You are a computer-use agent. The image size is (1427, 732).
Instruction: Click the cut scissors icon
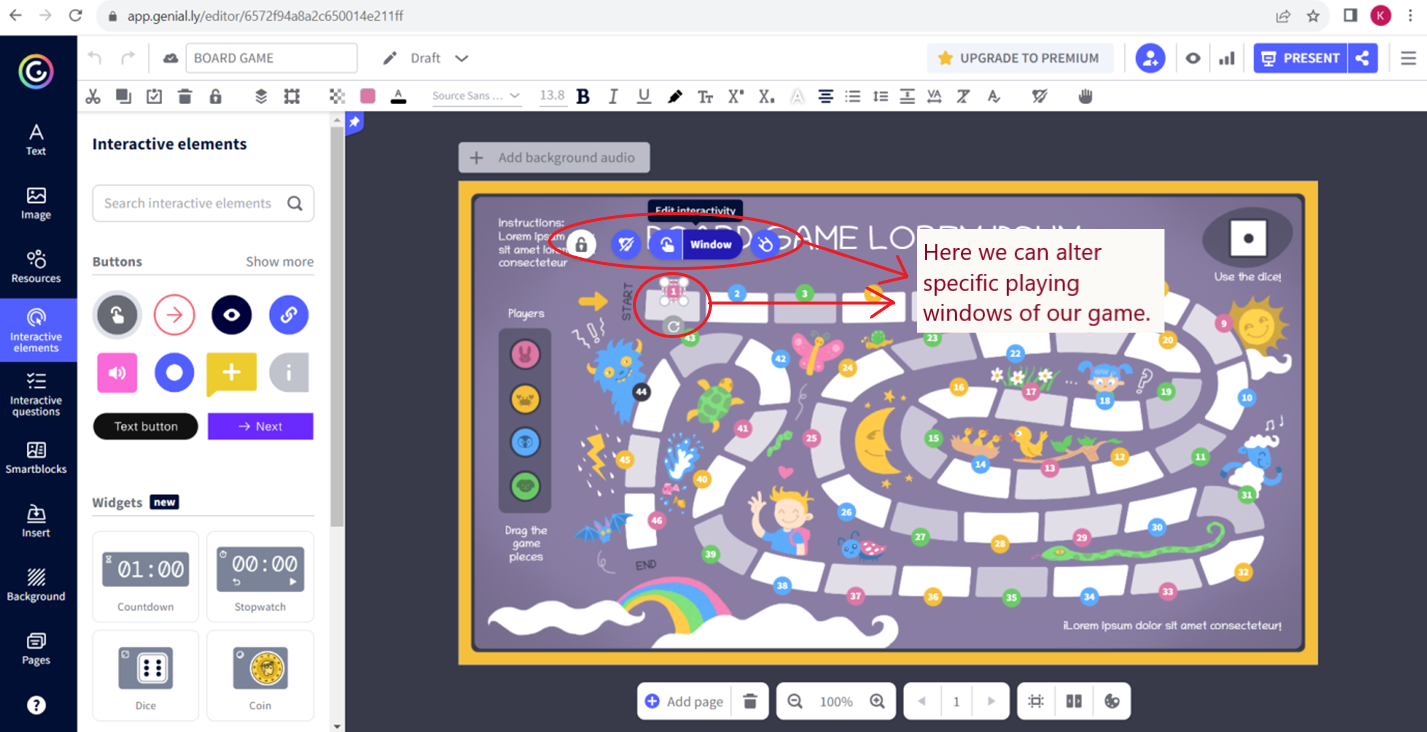coord(93,96)
